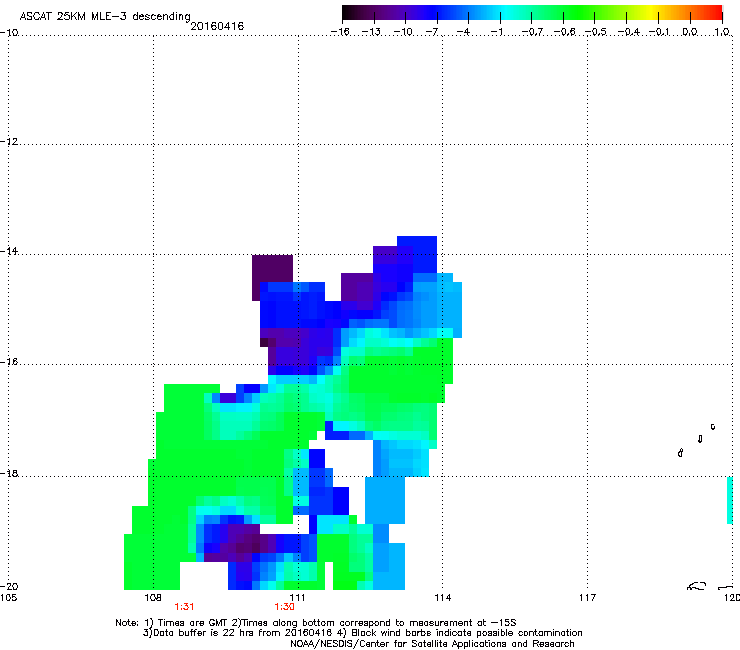The image size is (740, 650).
Task: Click the longitude axis label "108"
Action: (153, 598)
